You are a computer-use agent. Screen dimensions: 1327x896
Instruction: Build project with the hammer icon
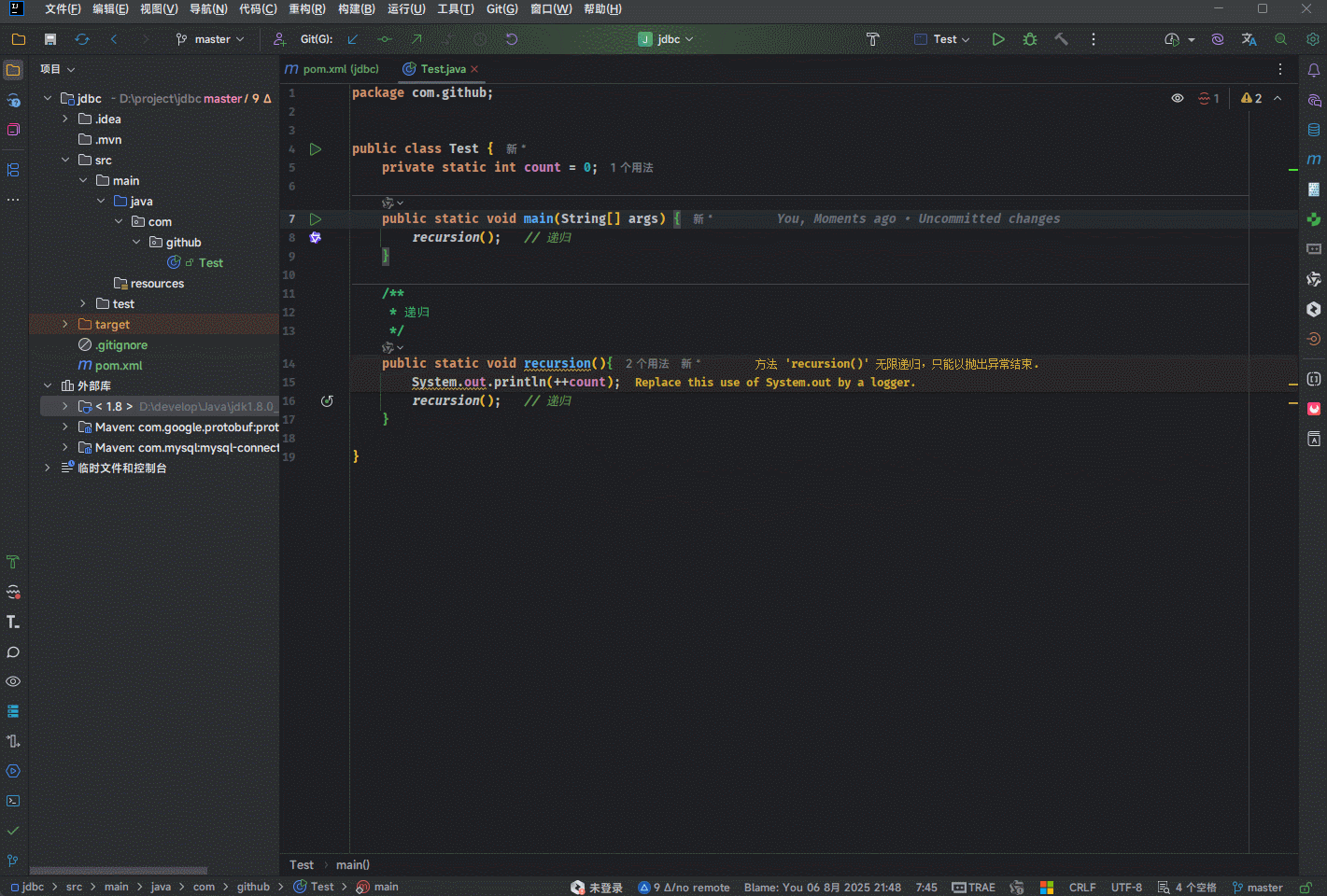coord(1061,39)
